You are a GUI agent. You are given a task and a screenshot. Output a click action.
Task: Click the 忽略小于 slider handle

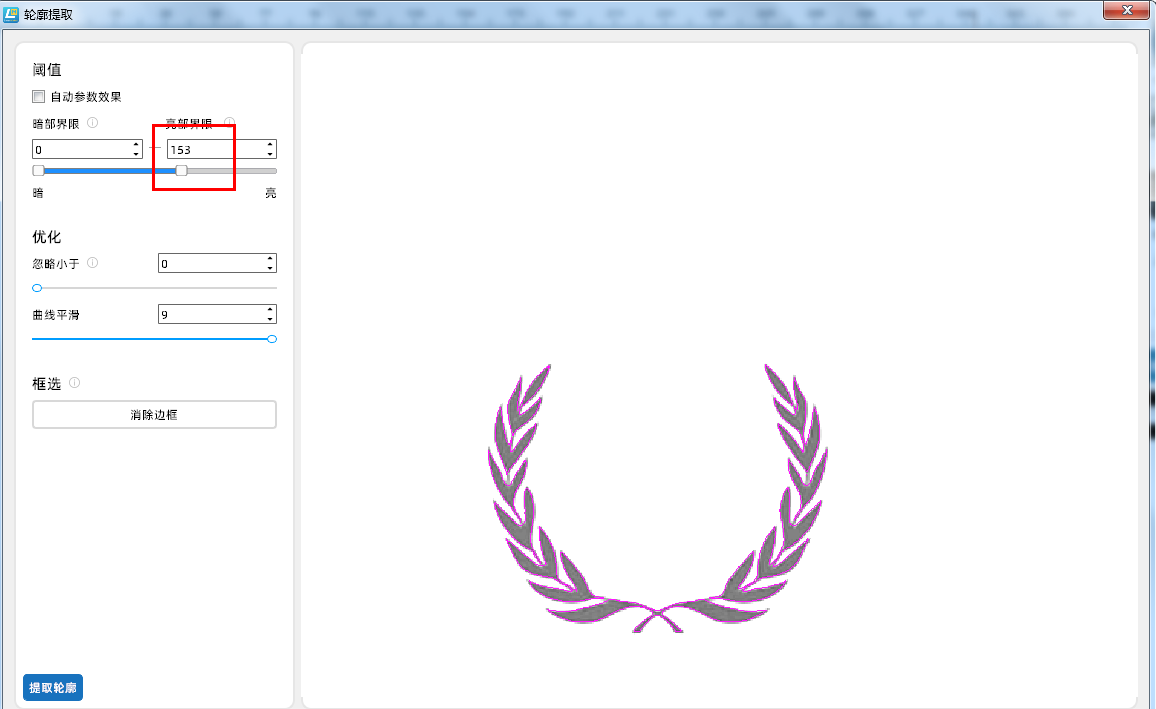pos(37,288)
